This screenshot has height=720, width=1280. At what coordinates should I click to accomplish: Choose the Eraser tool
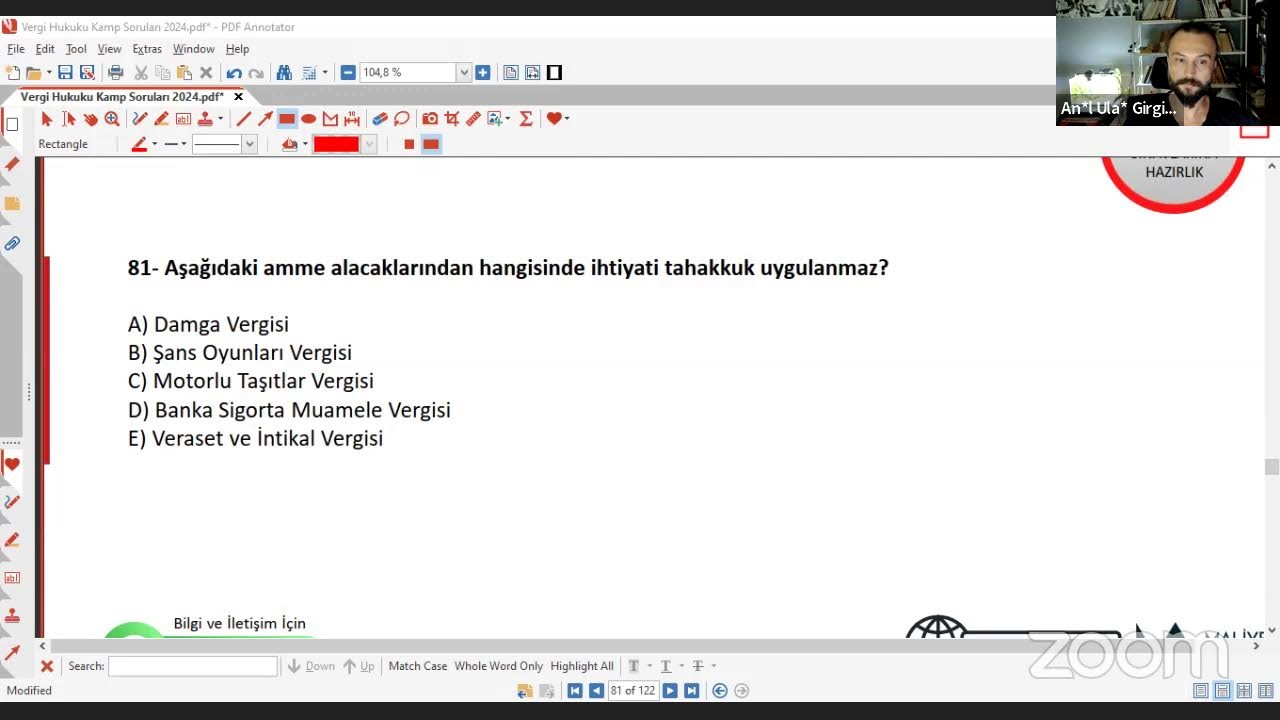pyautogui.click(x=379, y=118)
